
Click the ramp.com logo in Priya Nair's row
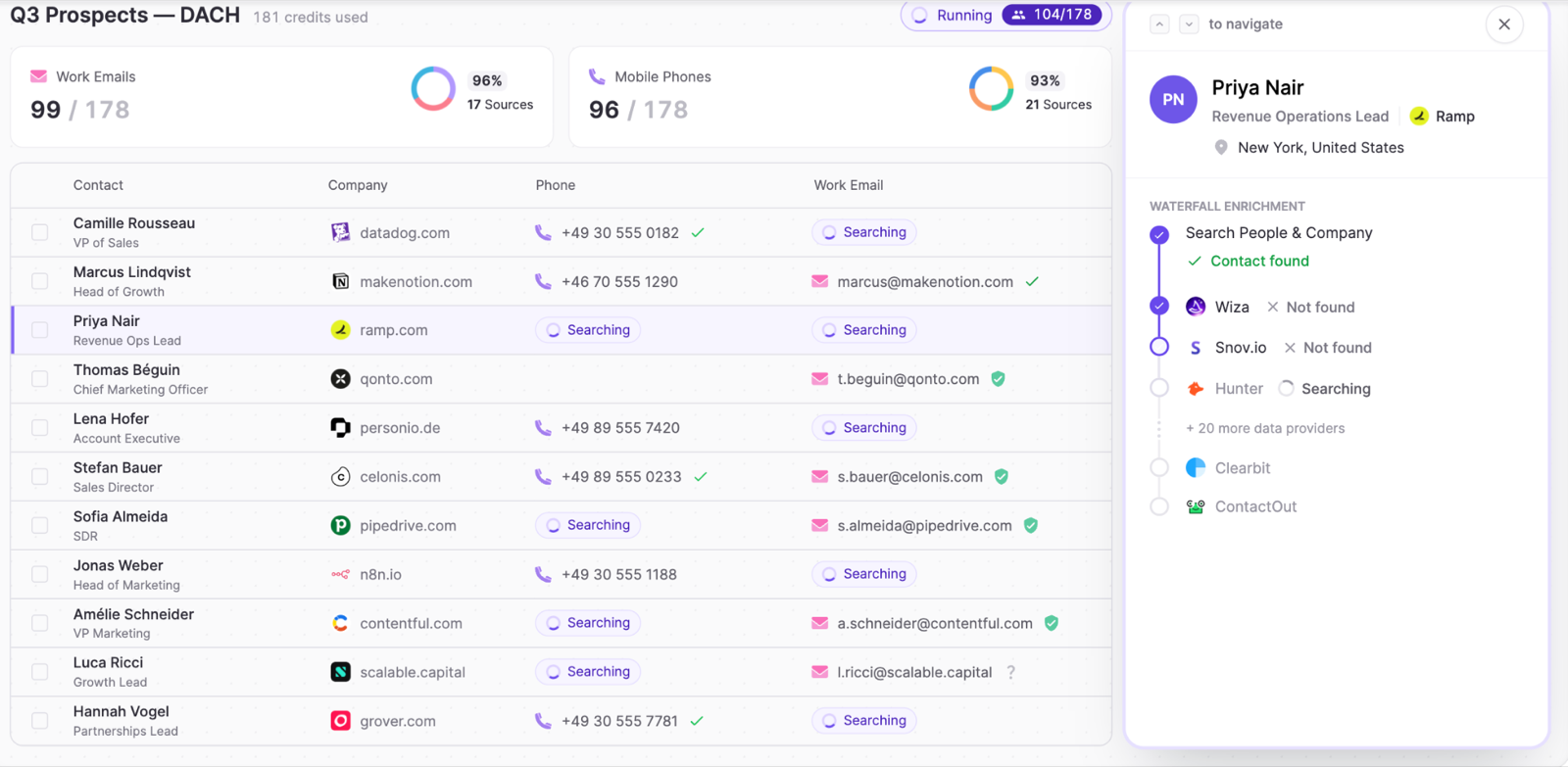[x=340, y=330]
